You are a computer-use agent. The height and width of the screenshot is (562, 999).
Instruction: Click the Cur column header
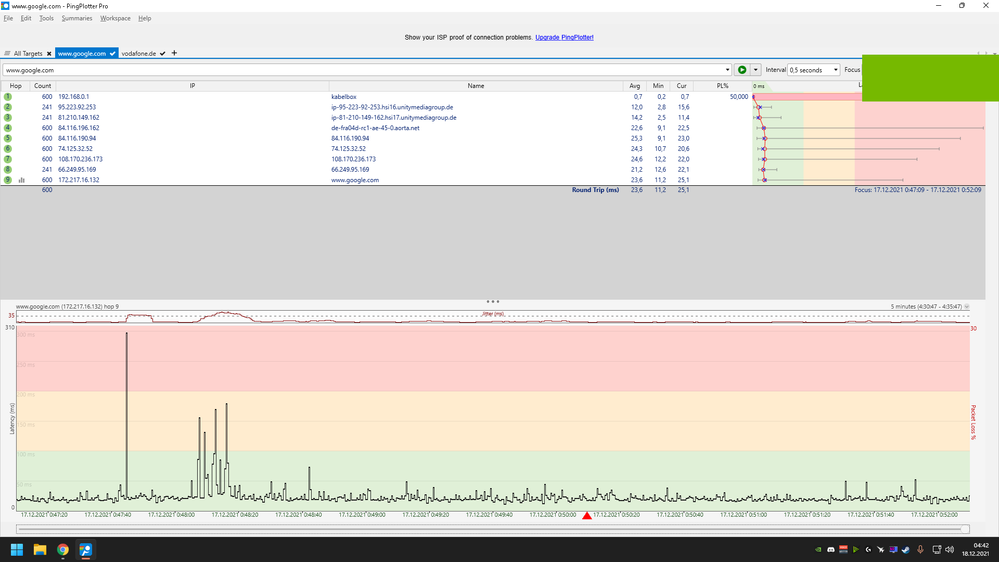coord(682,86)
